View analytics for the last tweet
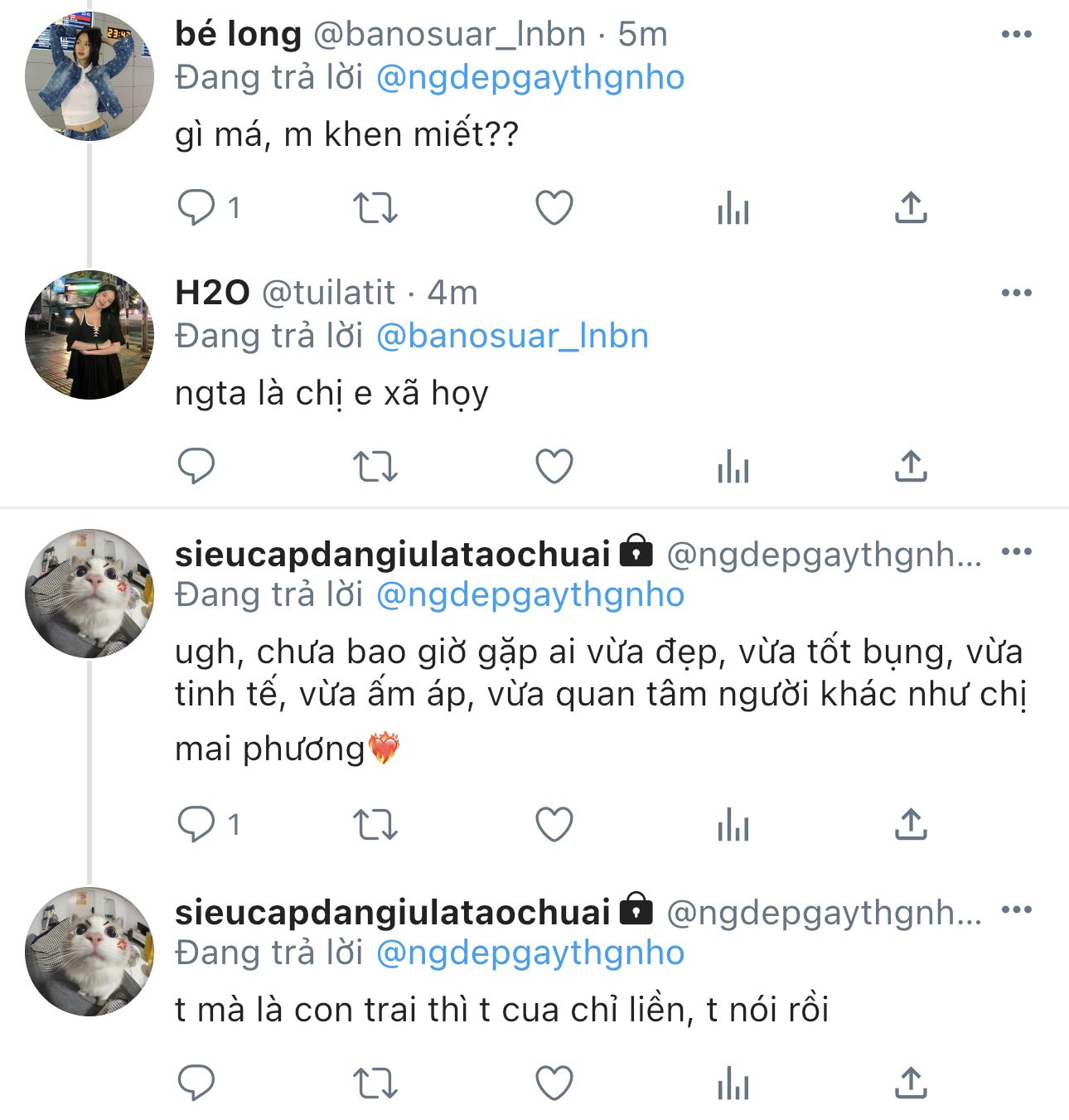Image resolution: width=1069 pixels, height=1120 pixels. (733, 1083)
